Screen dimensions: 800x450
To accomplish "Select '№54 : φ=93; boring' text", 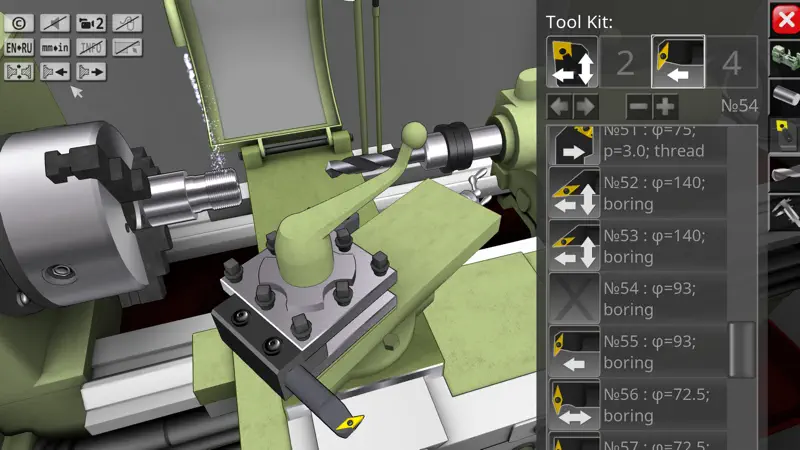I will tap(649, 299).
